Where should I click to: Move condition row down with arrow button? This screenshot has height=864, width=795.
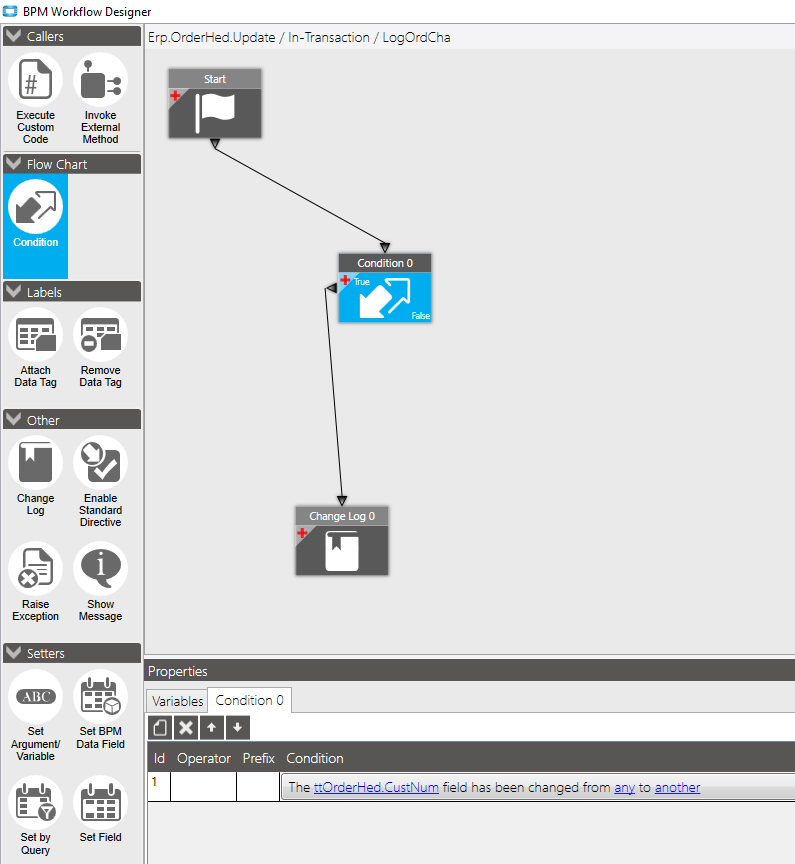[x=237, y=728]
